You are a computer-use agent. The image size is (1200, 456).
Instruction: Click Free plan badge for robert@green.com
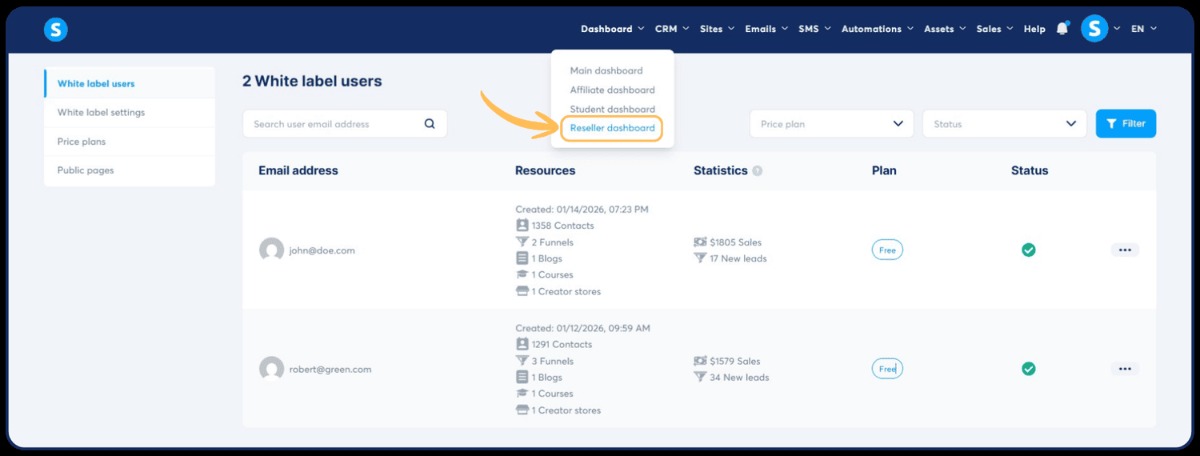coord(887,369)
